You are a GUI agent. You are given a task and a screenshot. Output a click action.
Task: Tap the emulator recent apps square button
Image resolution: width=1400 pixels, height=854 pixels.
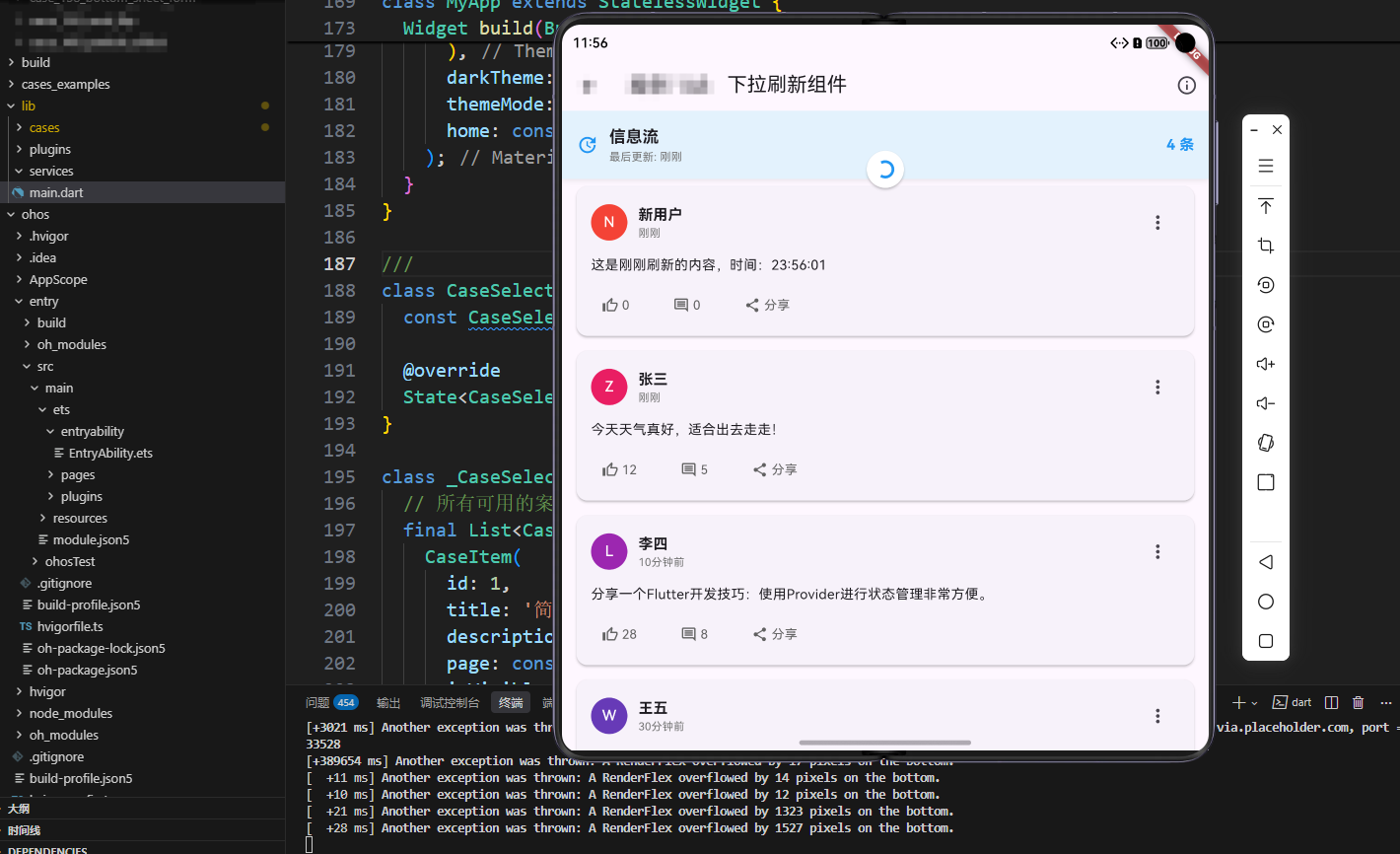(x=1266, y=641)
